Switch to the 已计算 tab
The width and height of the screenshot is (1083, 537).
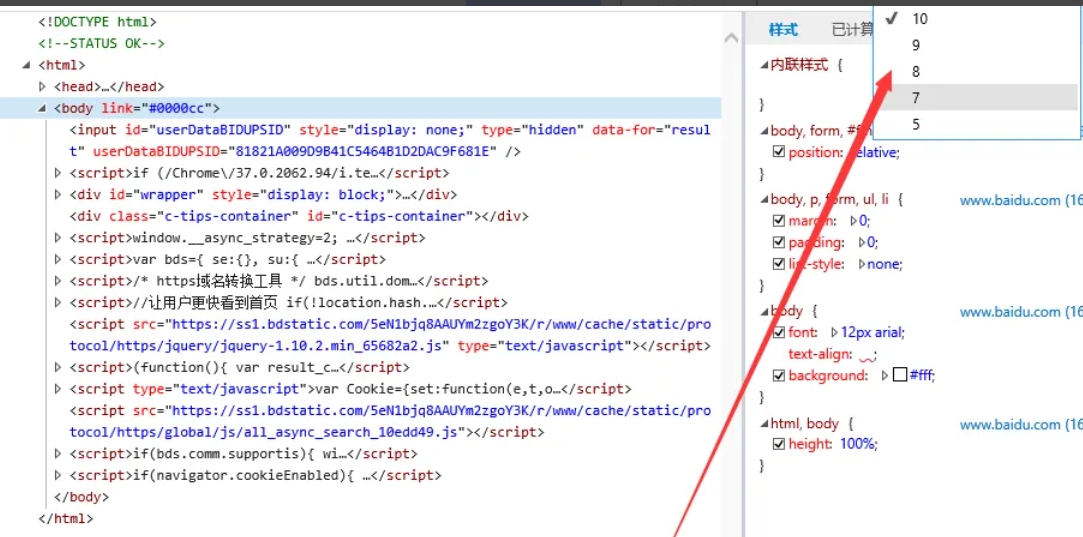click(852, 30)
